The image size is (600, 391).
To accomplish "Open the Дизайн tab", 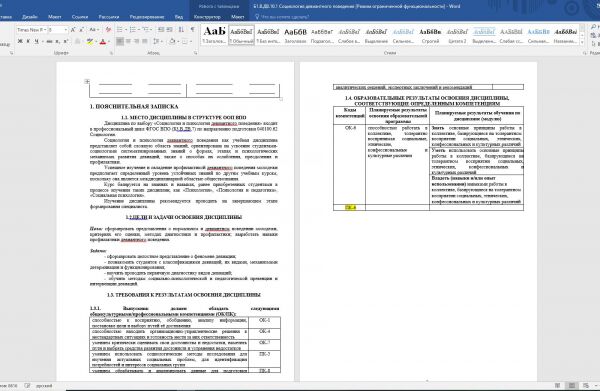I will pyautogui.click(x=29, y=17).
